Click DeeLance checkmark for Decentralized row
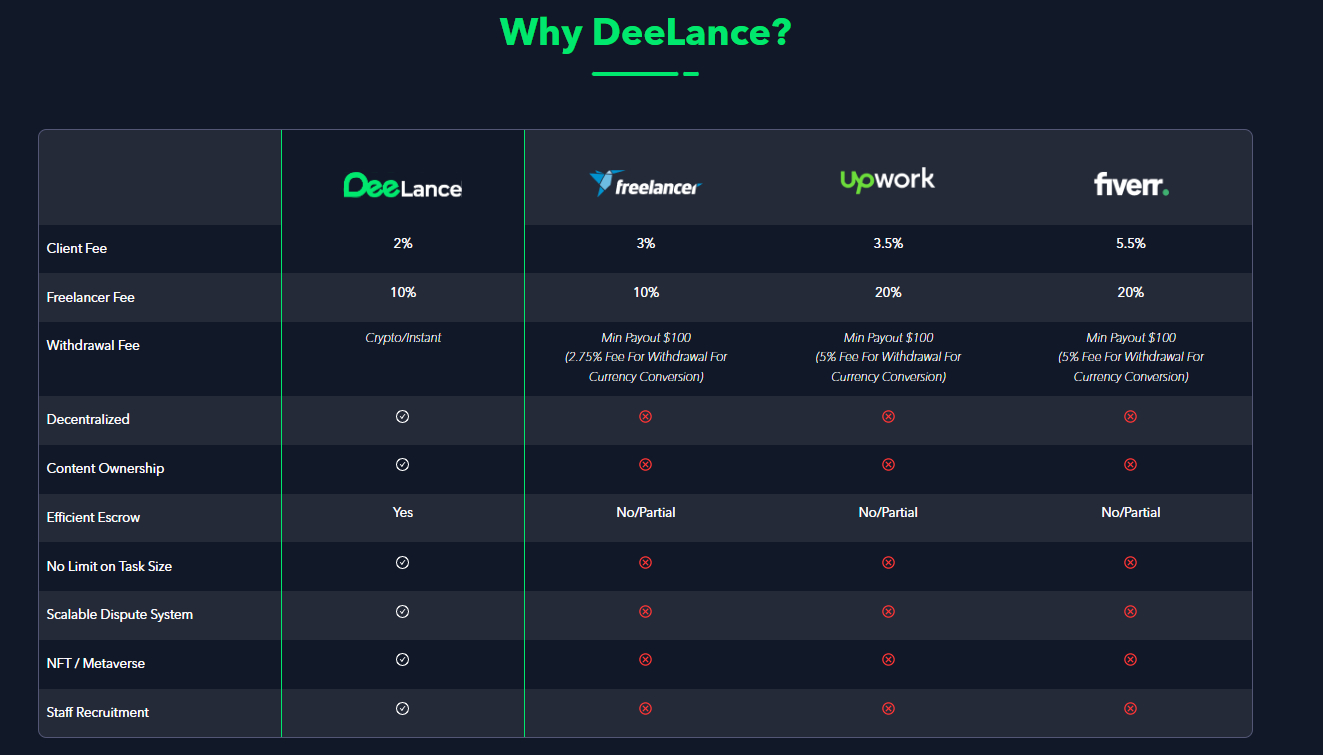Screen dimensions: 1323x755 tap(403, 416)
